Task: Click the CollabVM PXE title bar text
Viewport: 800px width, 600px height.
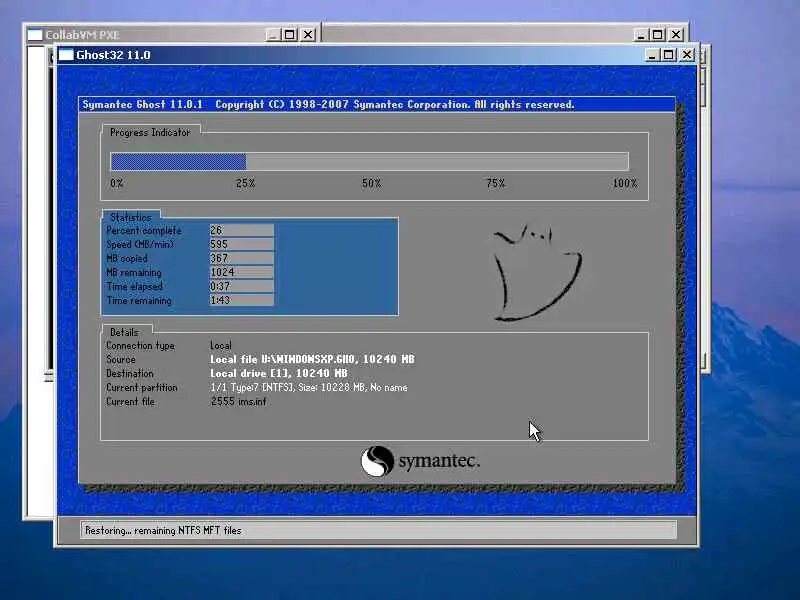Action: click(x=82, y=35)
